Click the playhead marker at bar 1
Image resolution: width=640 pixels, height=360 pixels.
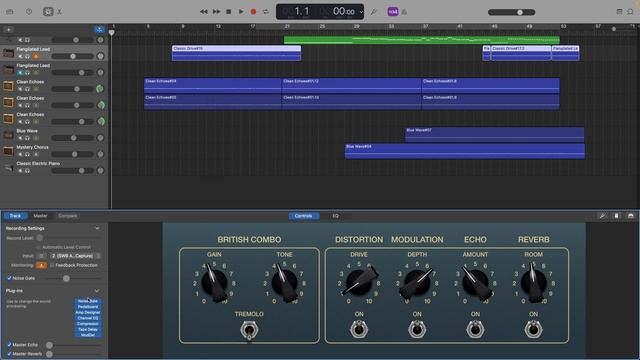click(x=111, y=33)
